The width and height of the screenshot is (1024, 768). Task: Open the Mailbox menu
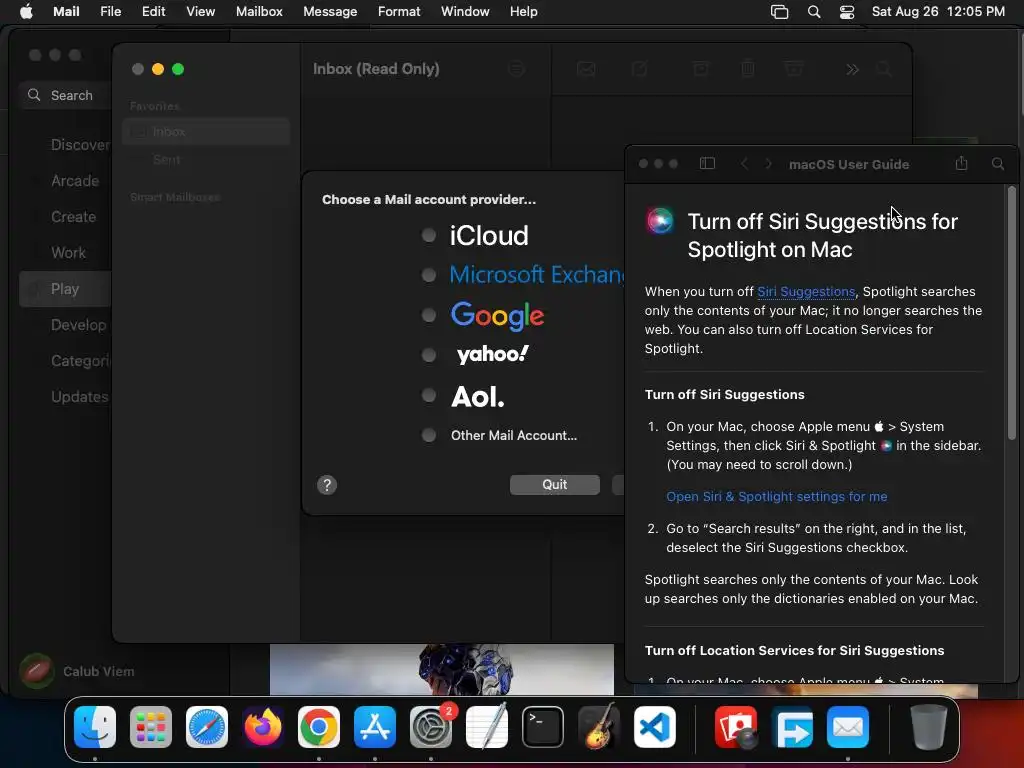pos(259,12)
